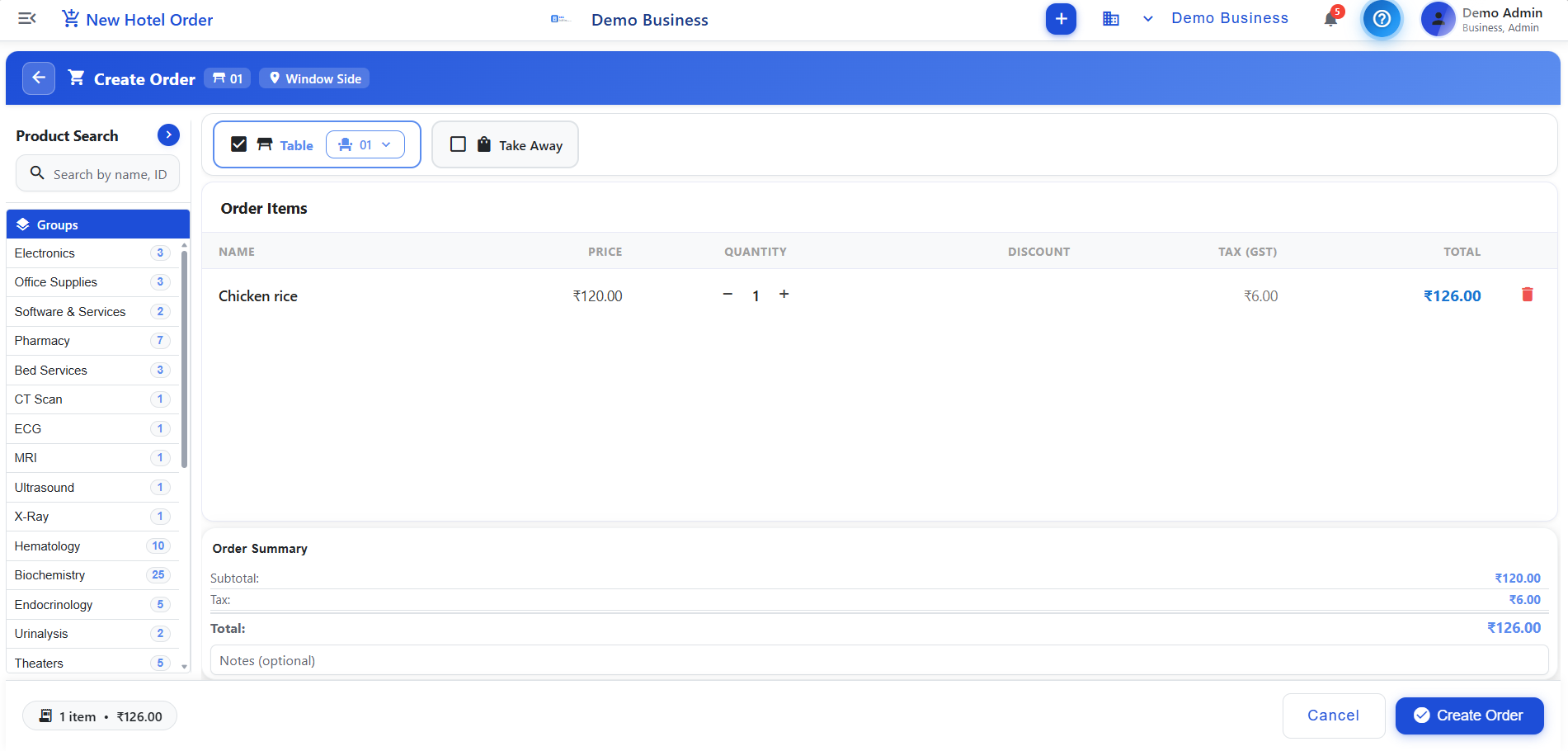Viewport: 1568px width, 751px height.
Task: Select the Ultrasound group
Action: 92,488
